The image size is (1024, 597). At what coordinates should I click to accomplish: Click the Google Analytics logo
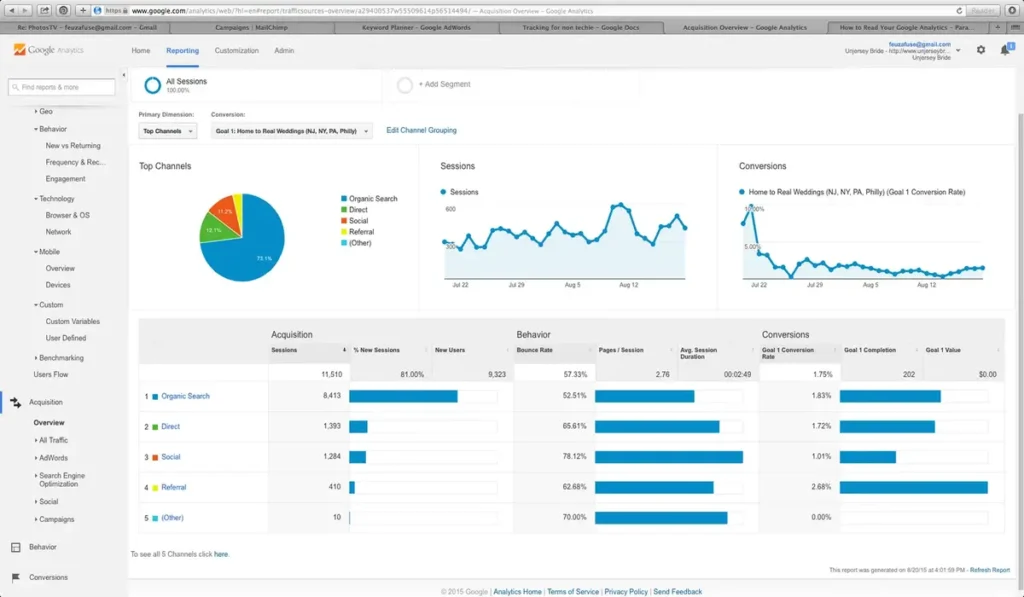50,50
